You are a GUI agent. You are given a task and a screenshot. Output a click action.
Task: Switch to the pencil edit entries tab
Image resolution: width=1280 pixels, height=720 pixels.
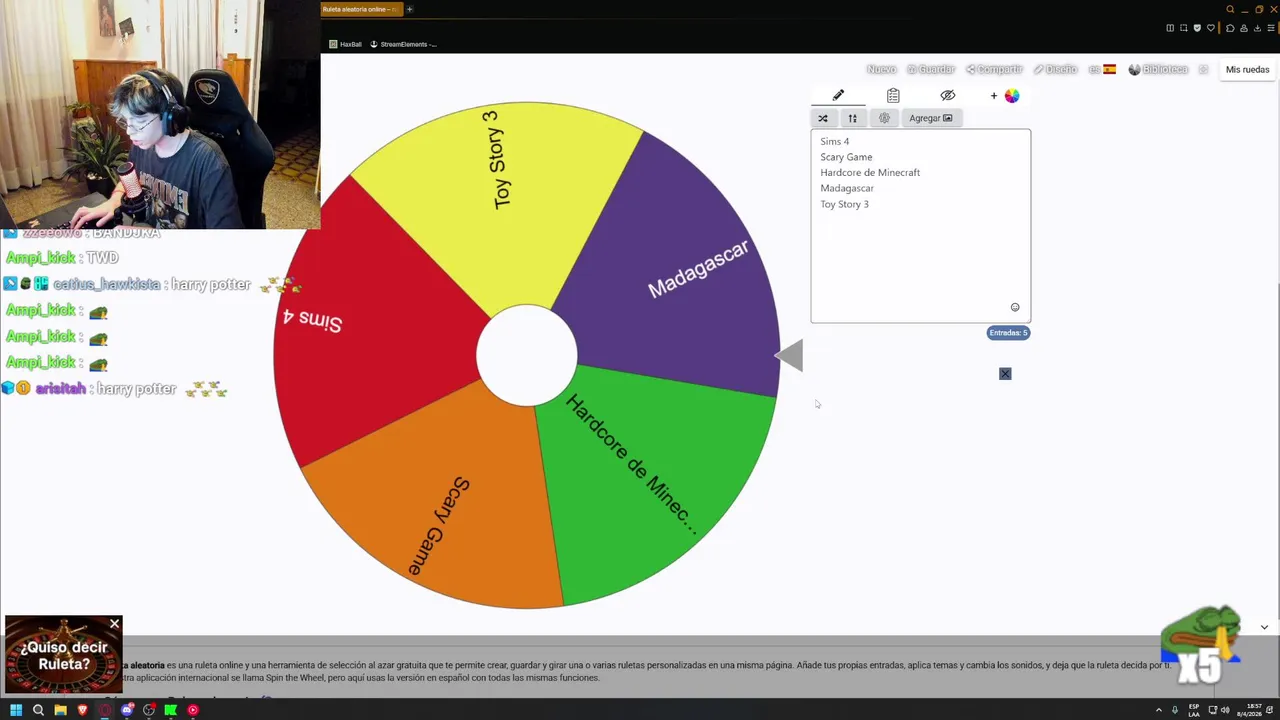[838, 96]
